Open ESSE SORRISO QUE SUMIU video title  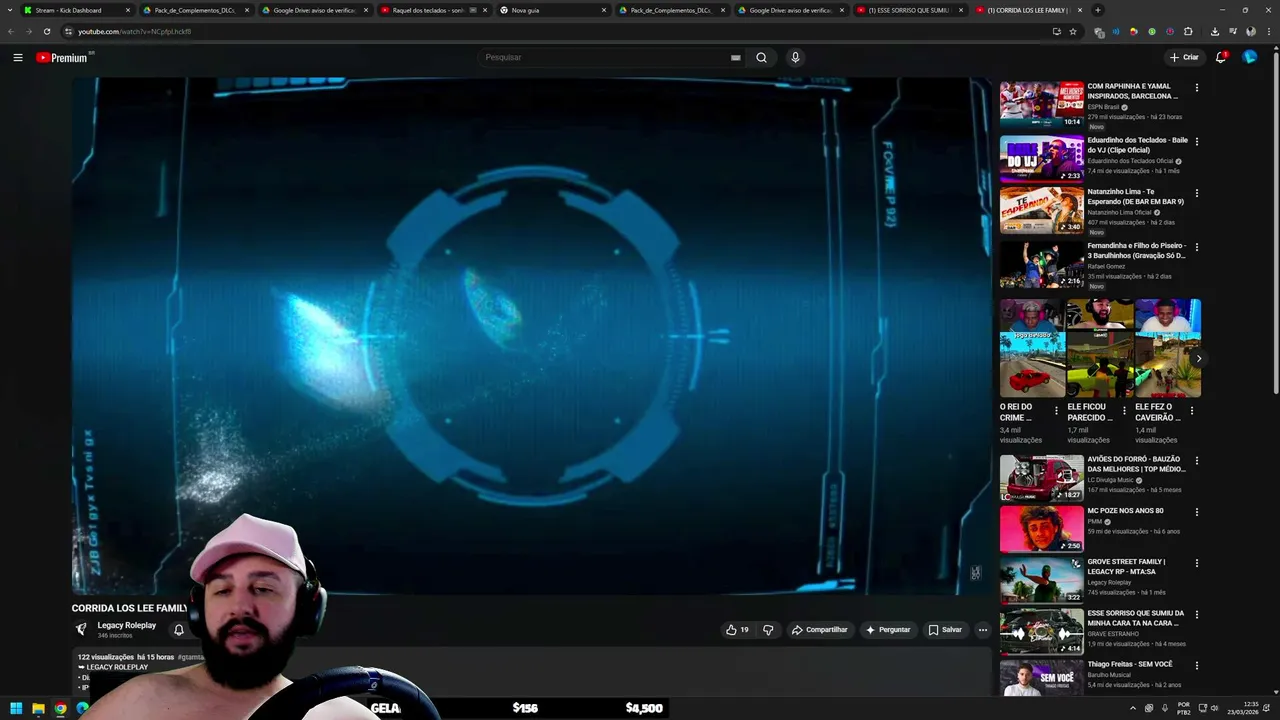1136,618
